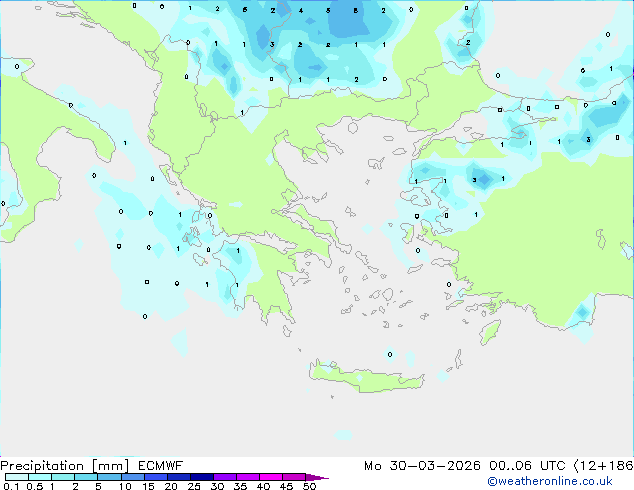
Task: Click the '[mm]' unit label
Action: click(x=110, y=466)
